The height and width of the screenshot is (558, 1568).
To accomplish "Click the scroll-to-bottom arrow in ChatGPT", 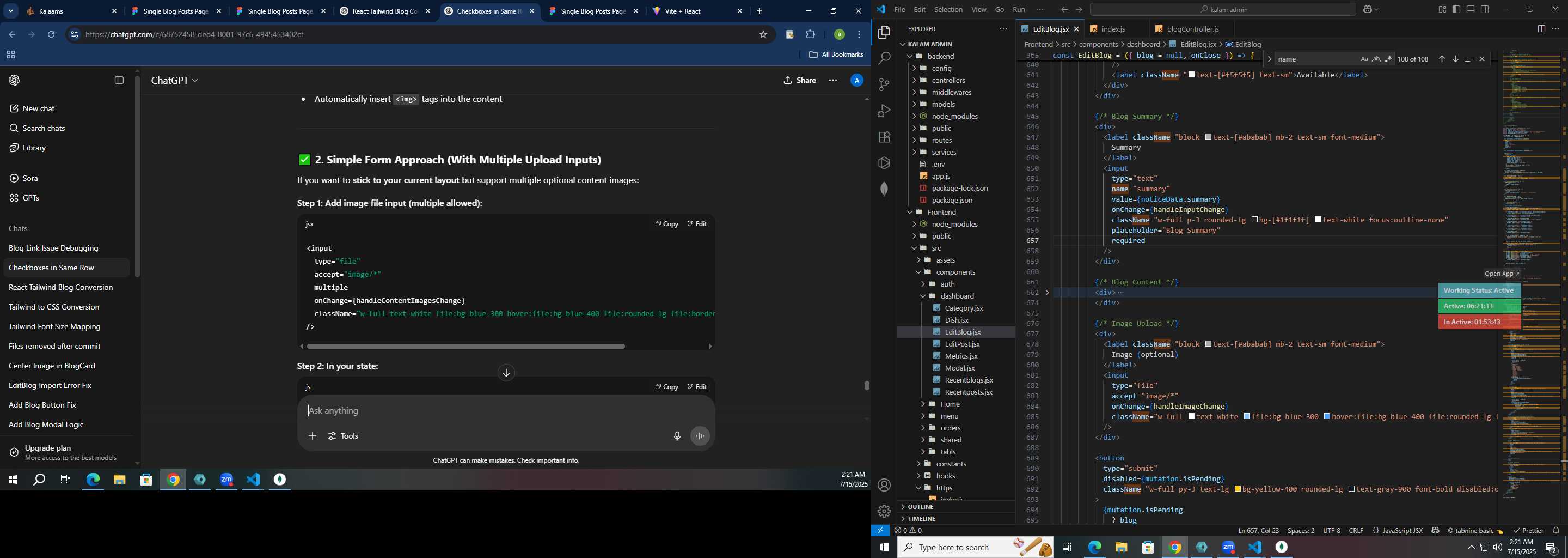I will (x=506, y=373).
